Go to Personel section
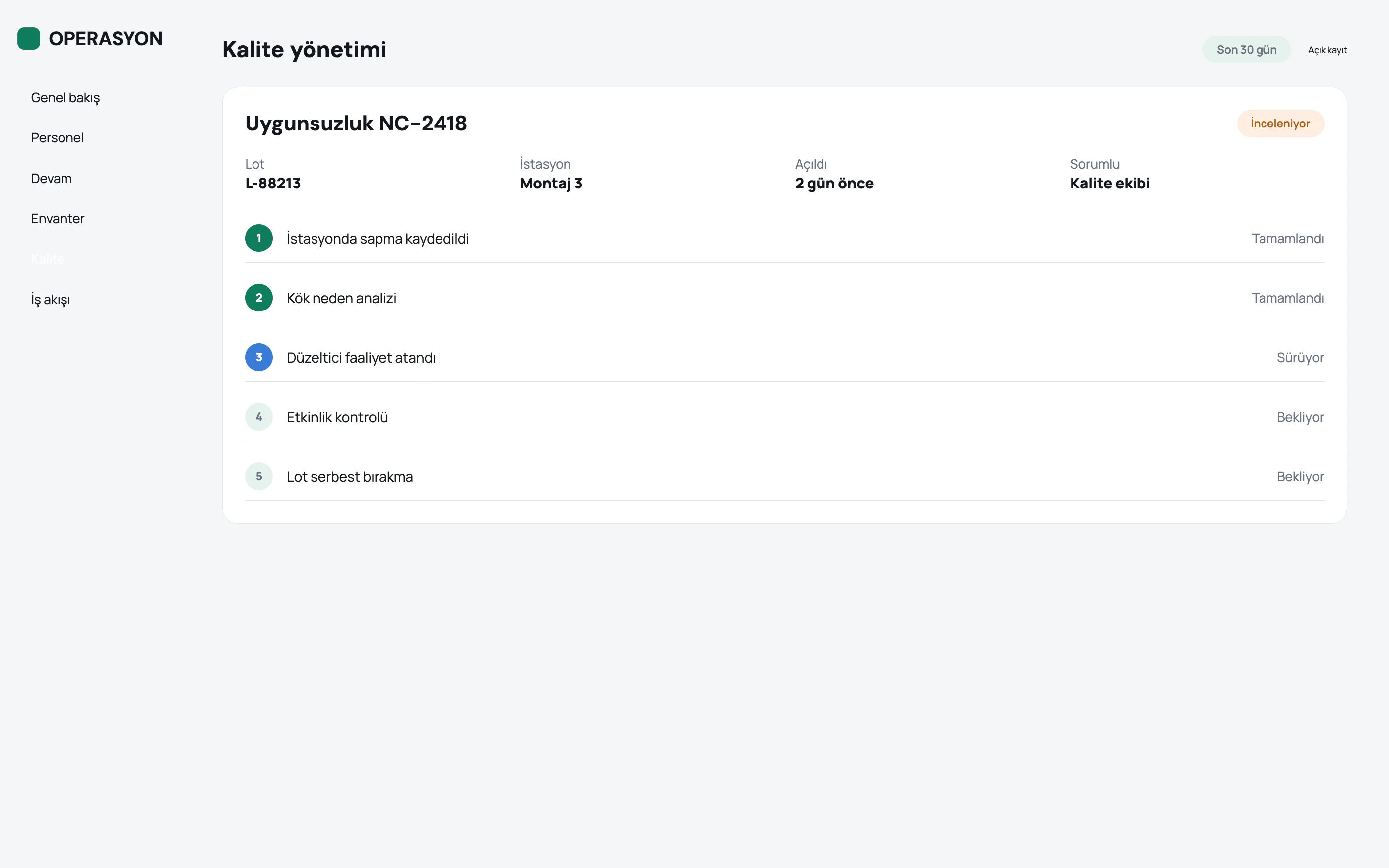 [x=58, y=138]
